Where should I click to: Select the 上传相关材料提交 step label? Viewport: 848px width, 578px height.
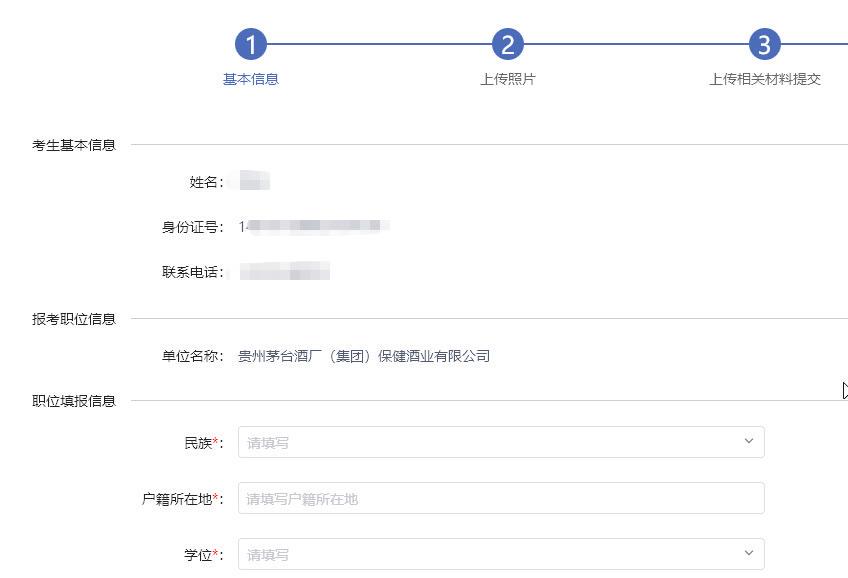coord(765,79)
